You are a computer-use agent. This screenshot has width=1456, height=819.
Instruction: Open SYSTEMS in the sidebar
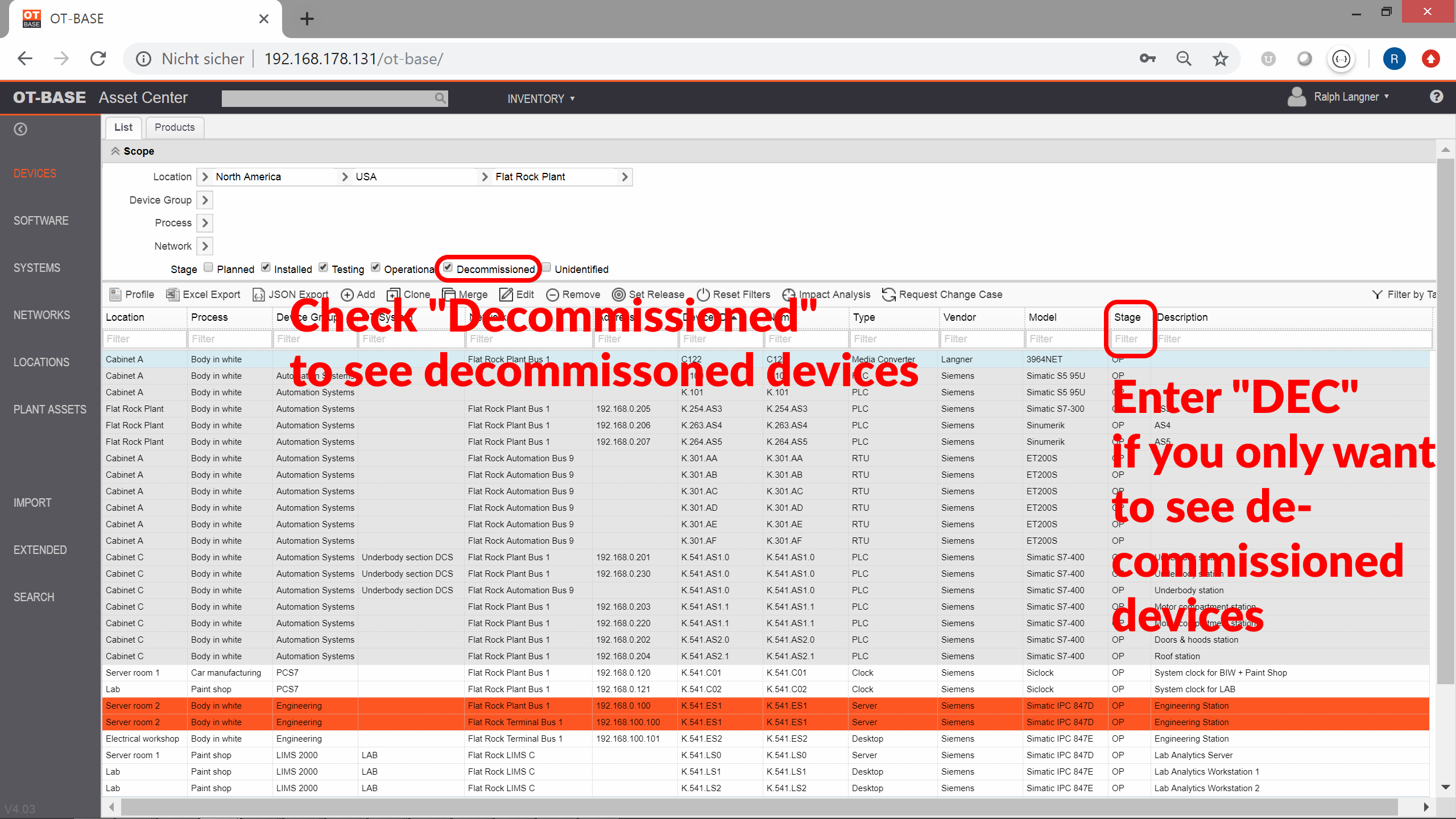coord(37,268)
